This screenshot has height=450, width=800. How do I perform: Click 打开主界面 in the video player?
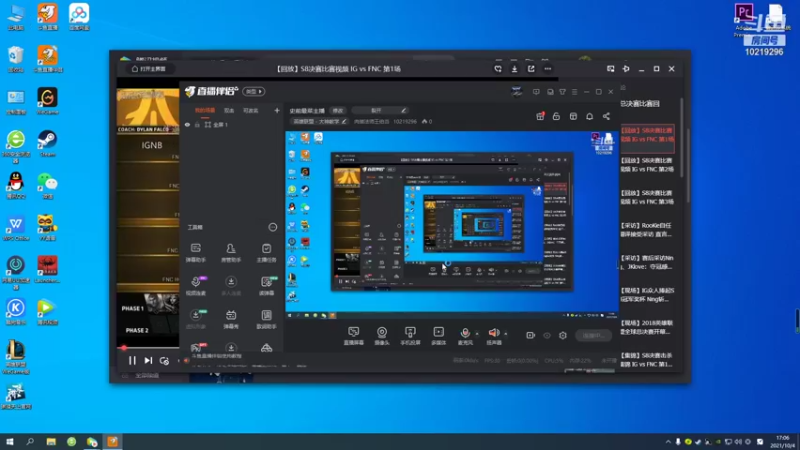click(148, 69)
